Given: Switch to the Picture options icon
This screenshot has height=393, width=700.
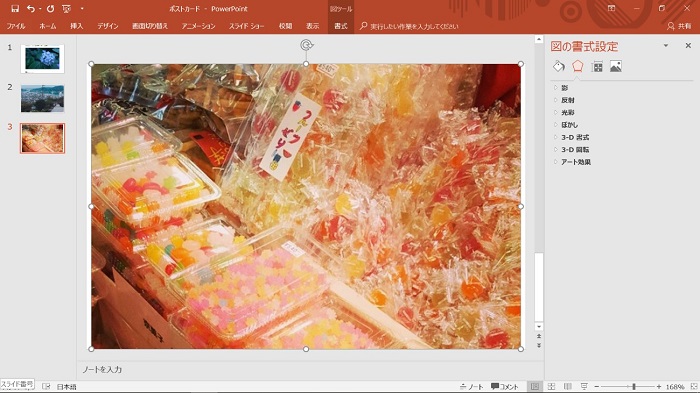Looking at the screenshot, I should [x=616, y=67].
